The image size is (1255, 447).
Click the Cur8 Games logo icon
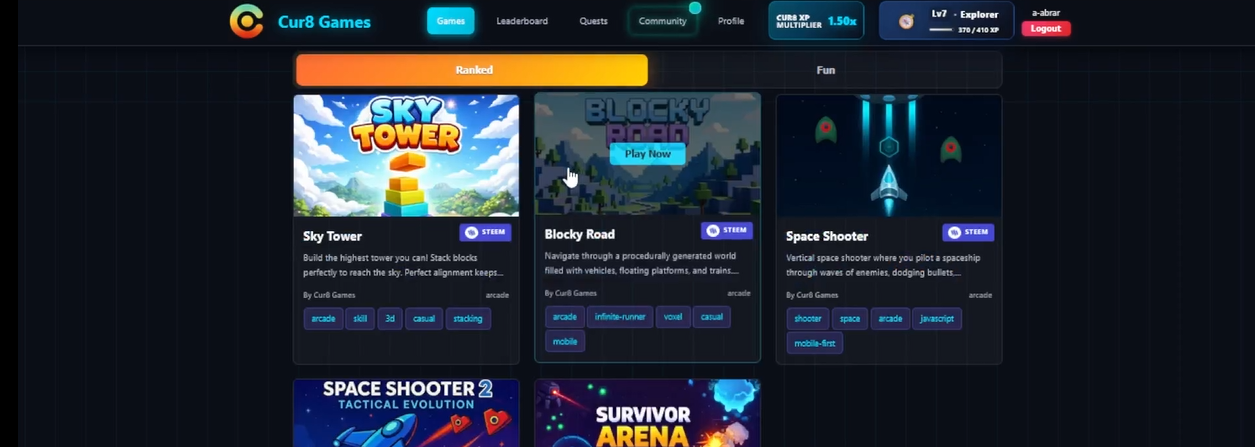point(246,21)
